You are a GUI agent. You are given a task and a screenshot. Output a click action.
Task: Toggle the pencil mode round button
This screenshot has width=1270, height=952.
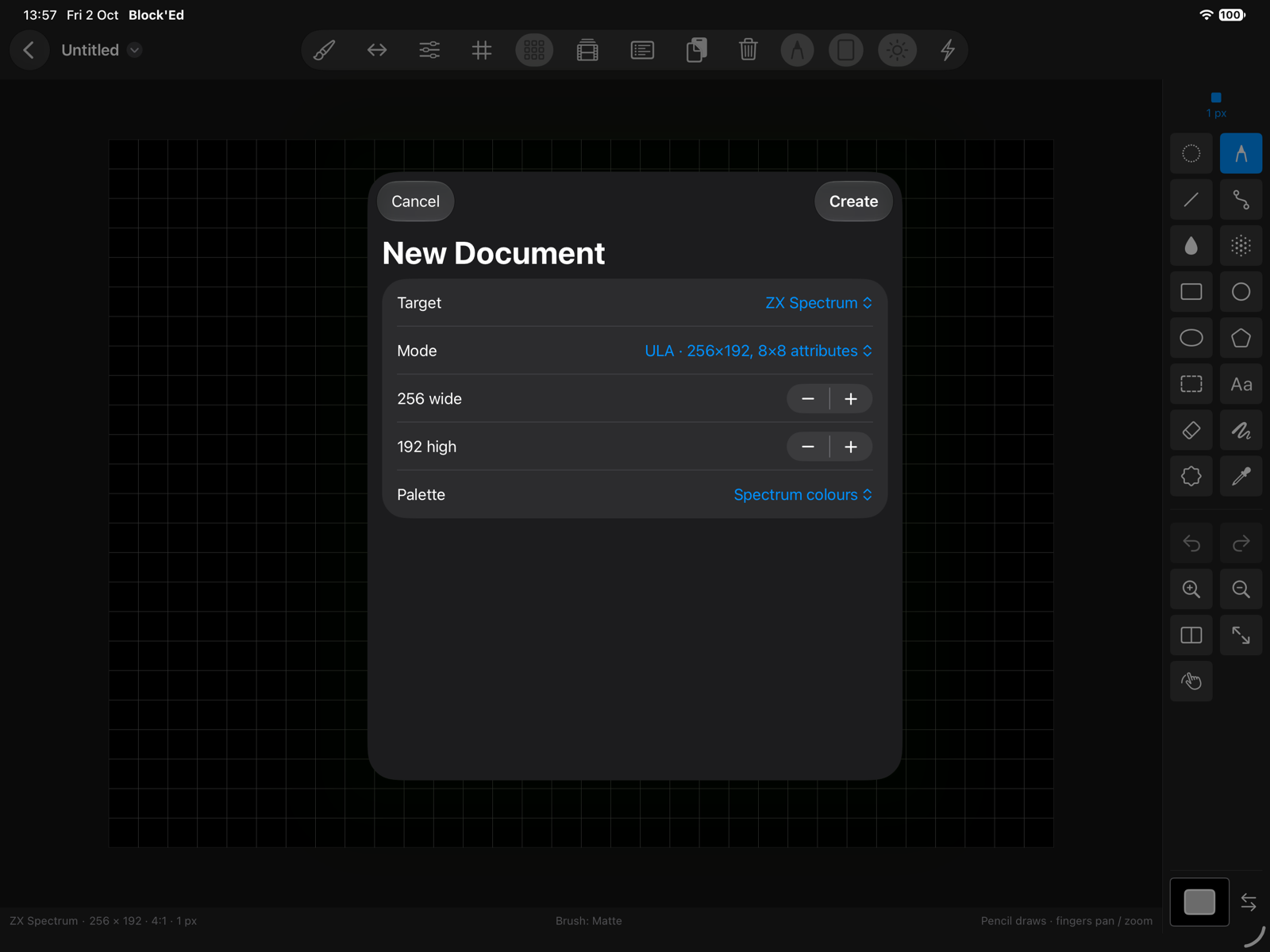coord(797,50)
